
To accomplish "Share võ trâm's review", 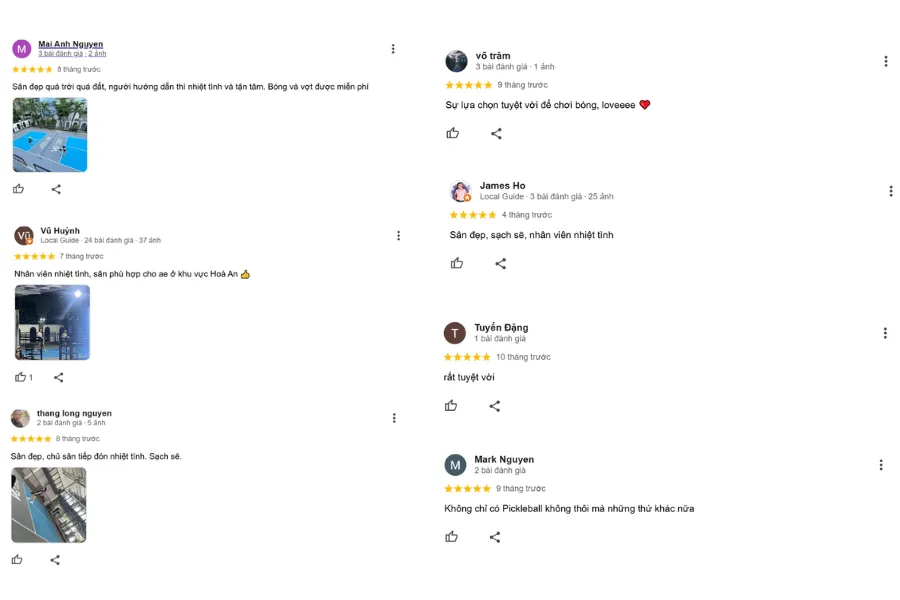I will pyautogui.click(x=496, y=133).
